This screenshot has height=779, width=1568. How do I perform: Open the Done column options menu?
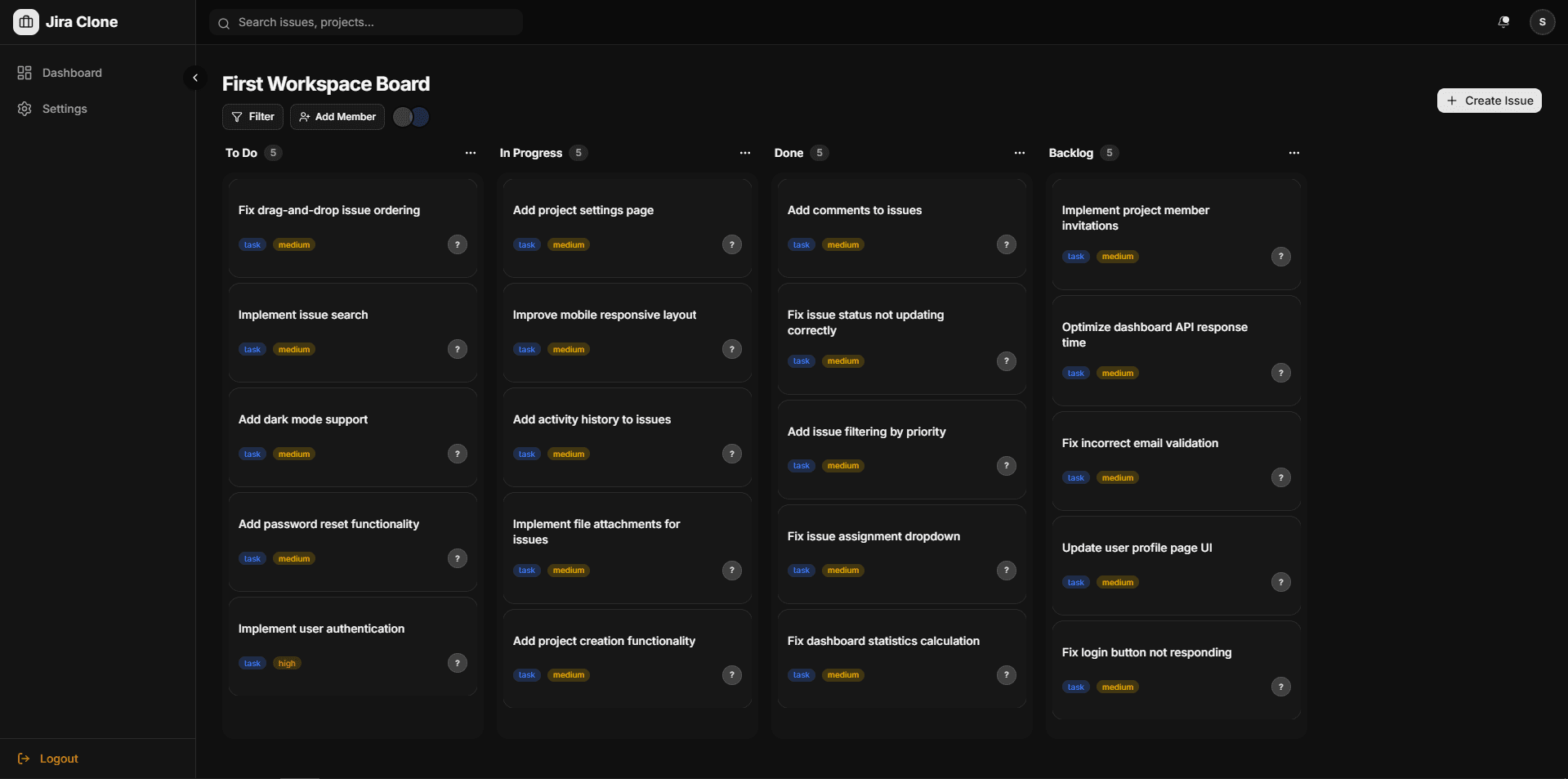(1020, 153)
